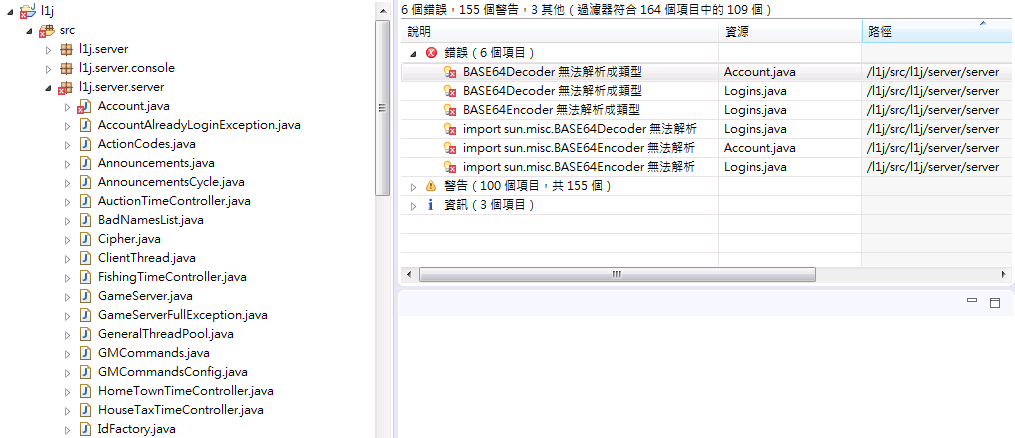The height and width of the screenshot is (438, 1015).
Task: Expand the Account.java tree node
Action: (67, 107)
